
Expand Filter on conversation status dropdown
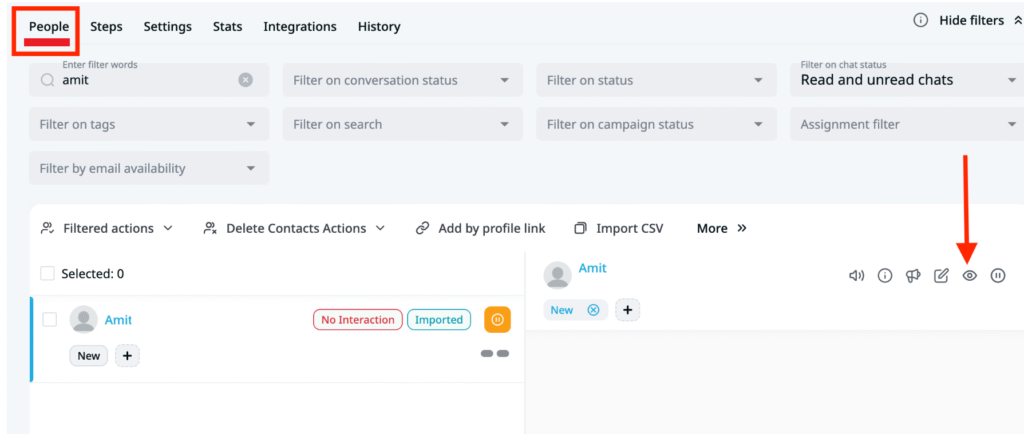pyautogui.click(x=402, y=80)
